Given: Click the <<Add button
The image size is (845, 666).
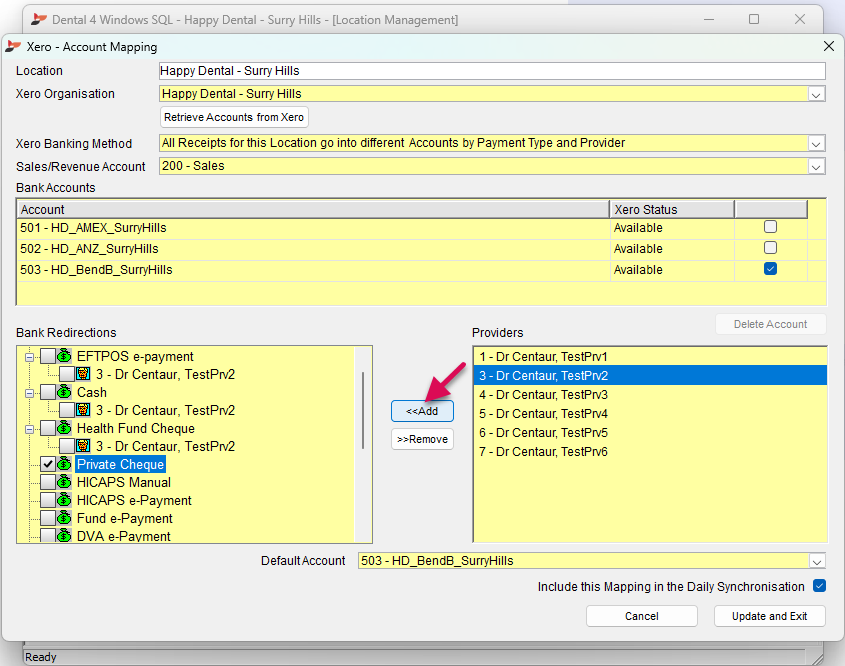Looking at the screenshot, I should [422, 411].
